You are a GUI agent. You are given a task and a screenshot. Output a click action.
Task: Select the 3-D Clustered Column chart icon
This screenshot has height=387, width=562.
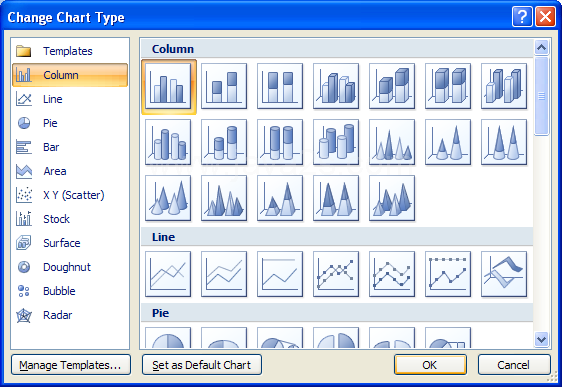point(336,86)
